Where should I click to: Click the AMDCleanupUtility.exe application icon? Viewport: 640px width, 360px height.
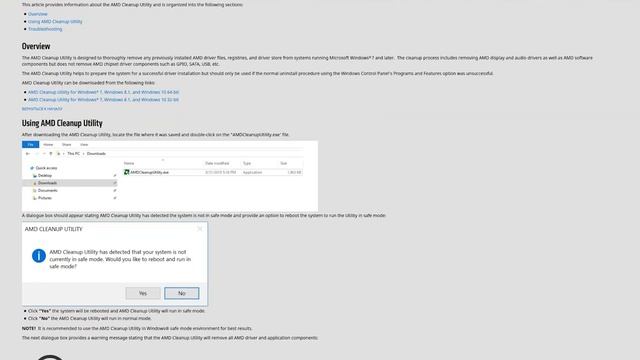127,172
